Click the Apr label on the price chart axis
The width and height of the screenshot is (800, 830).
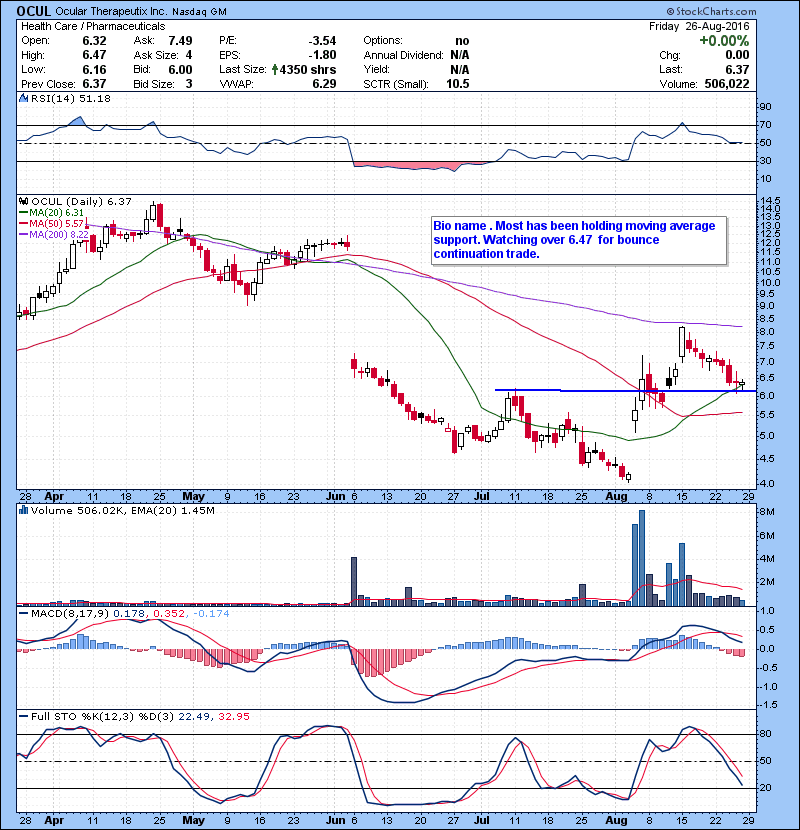pos(54,497)
